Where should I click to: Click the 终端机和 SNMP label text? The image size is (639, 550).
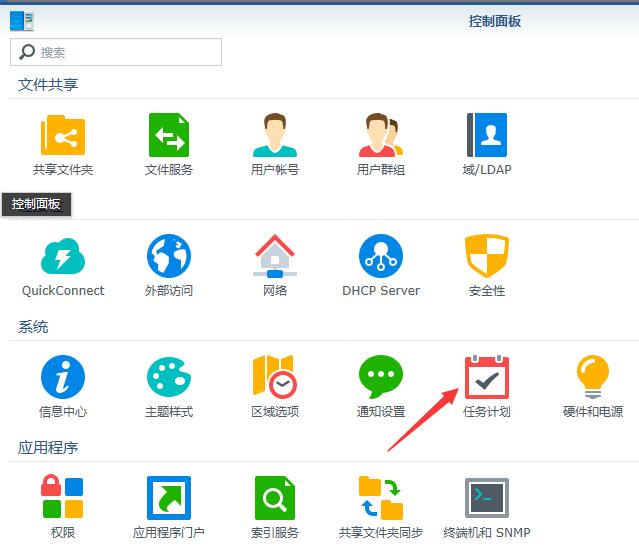click(x=487, y=532)
